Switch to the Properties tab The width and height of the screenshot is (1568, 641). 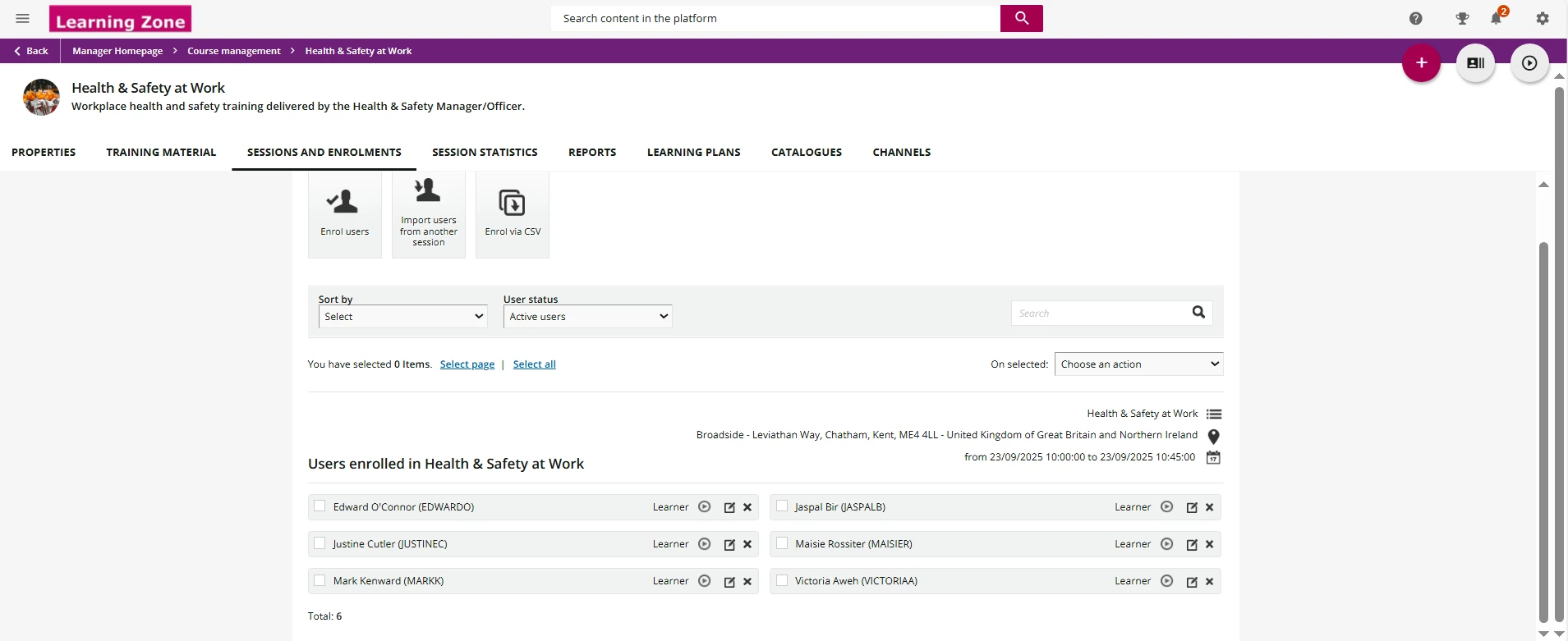coord(44,153)
